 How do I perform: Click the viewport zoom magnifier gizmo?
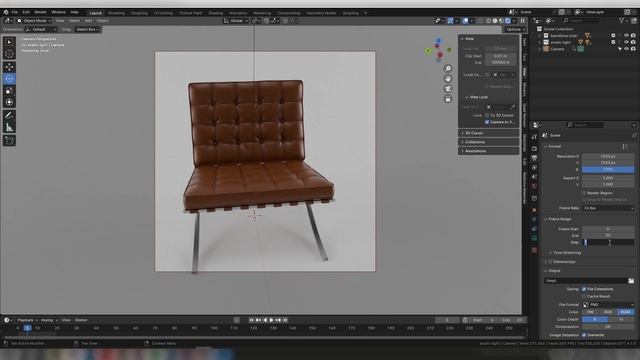[x=448, y=69]
